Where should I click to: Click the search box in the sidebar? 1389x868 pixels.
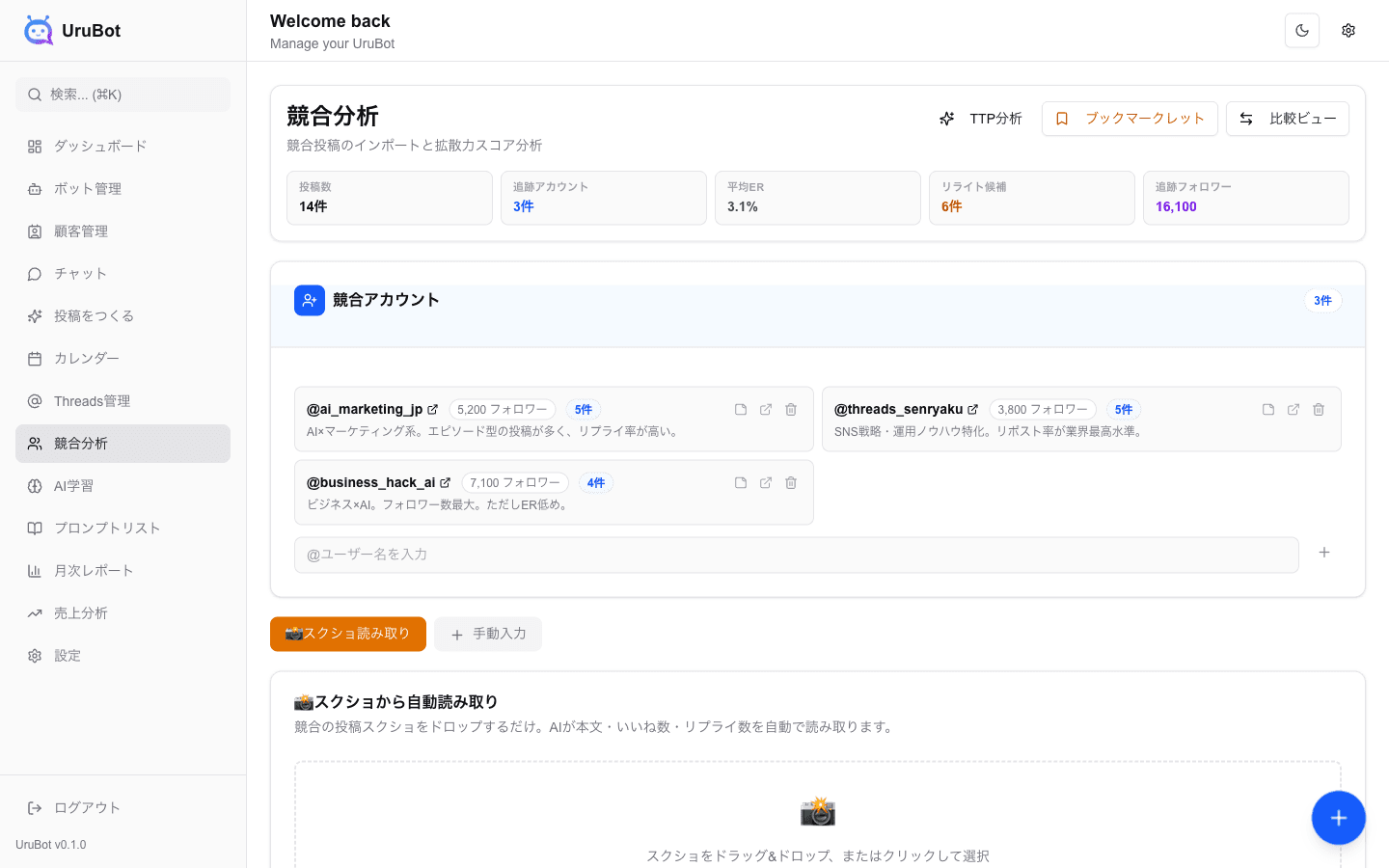(x=123, y=95)
